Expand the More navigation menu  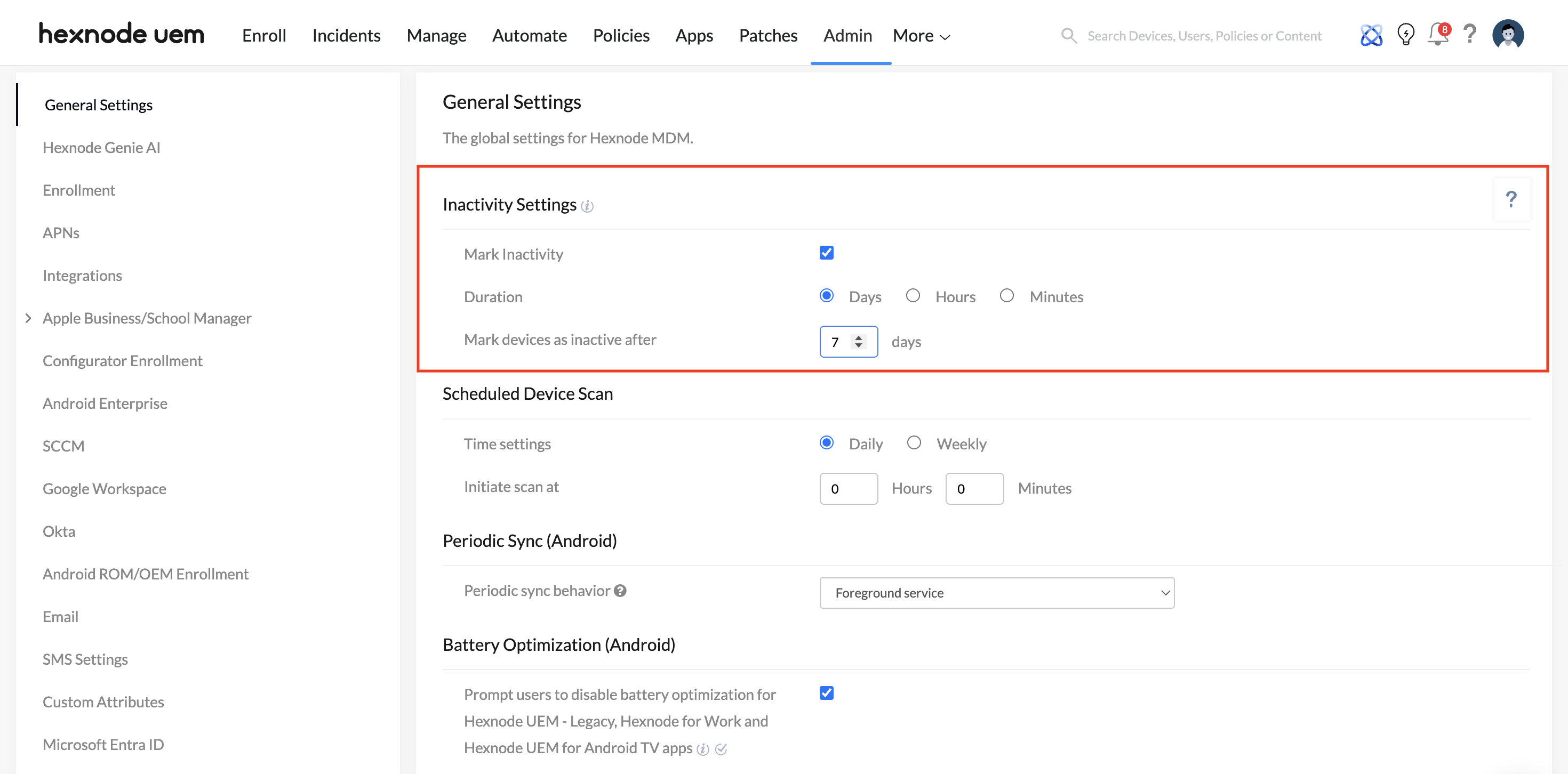tap(921, 36)
